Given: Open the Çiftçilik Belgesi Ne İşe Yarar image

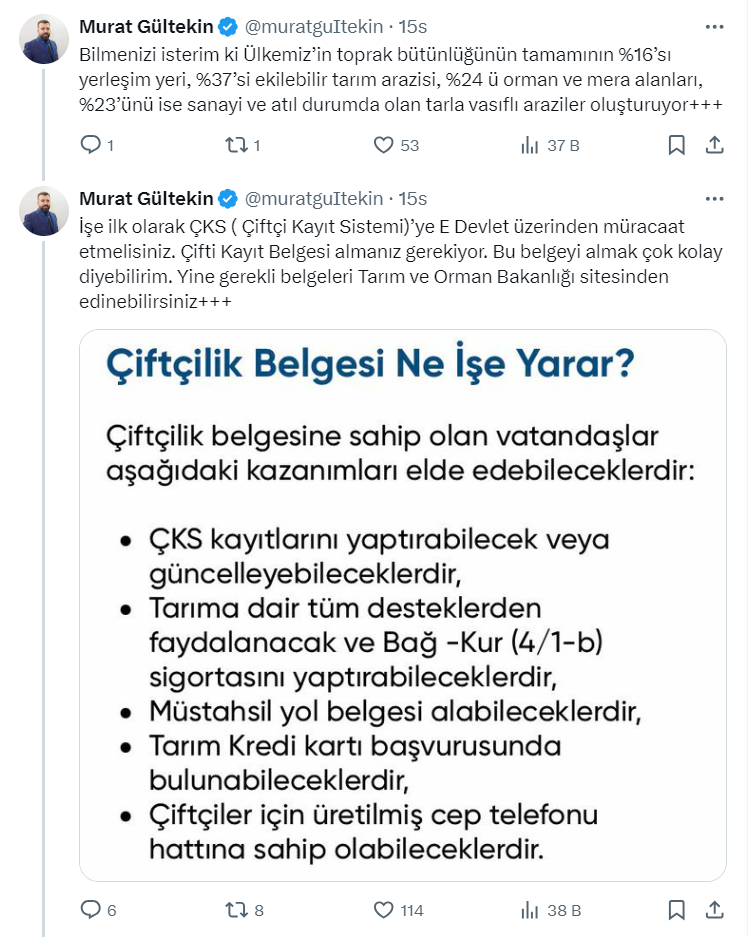Looking at the screenshot, I should (x=403, y=605).
